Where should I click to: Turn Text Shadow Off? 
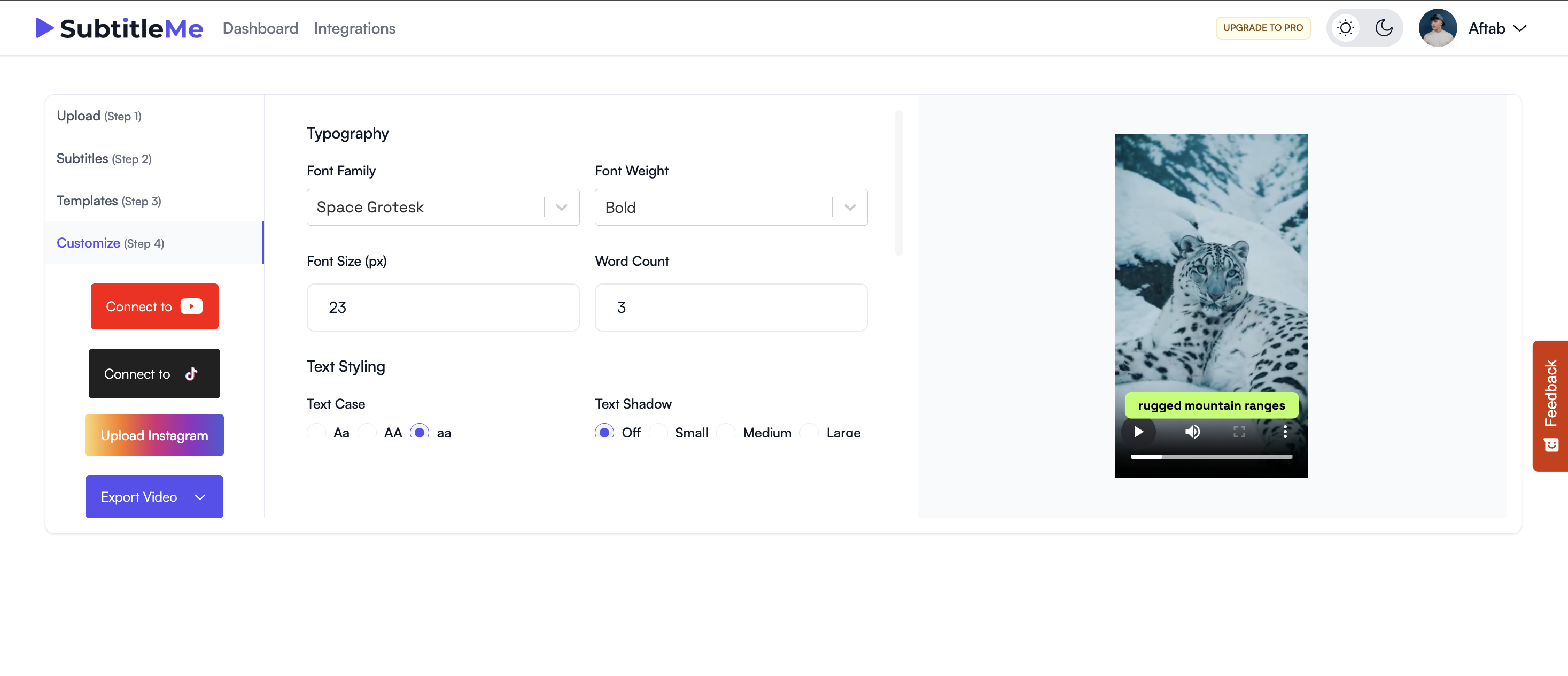click(604, 432)
